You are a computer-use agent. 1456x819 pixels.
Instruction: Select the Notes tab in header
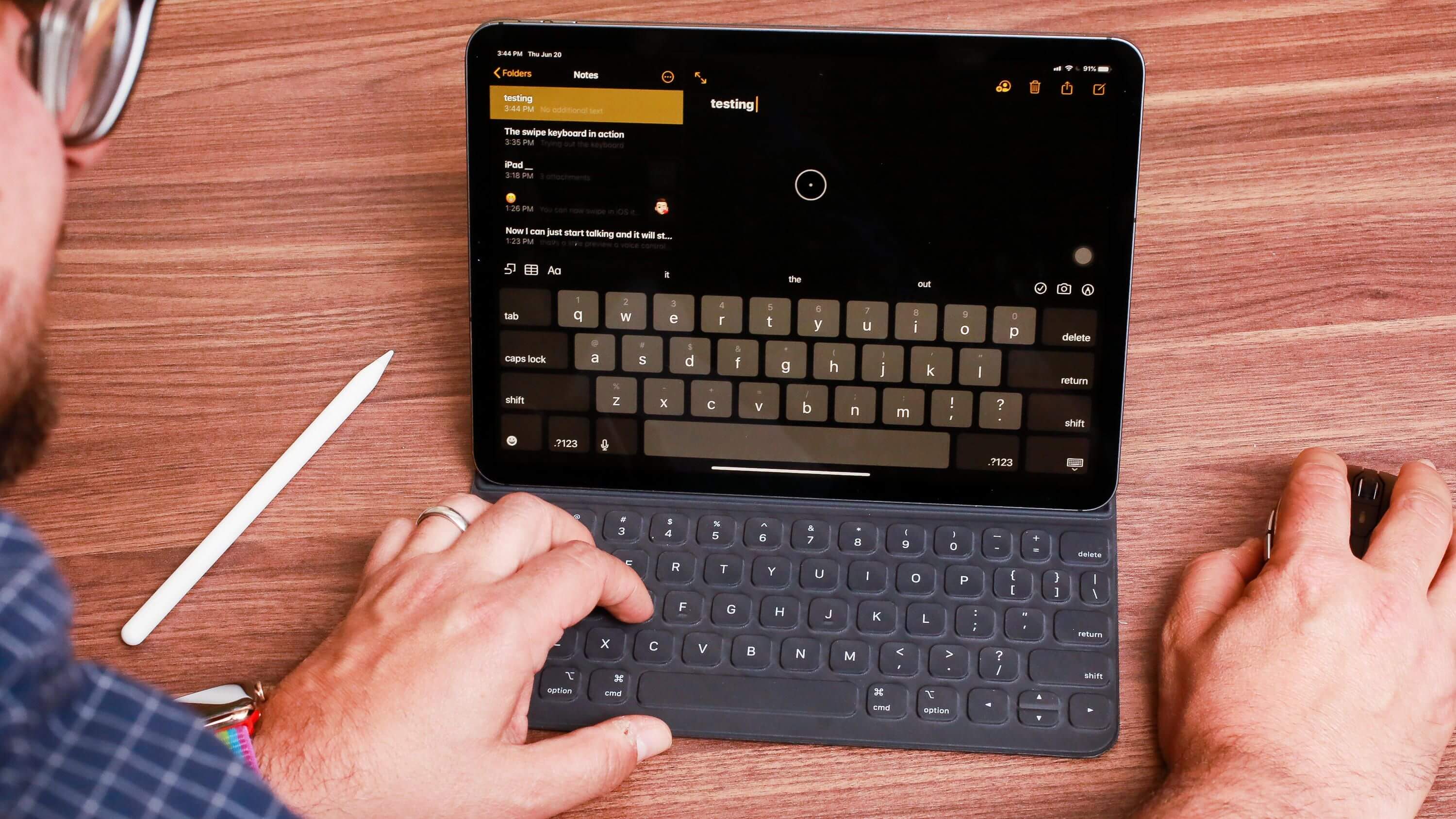585,73
